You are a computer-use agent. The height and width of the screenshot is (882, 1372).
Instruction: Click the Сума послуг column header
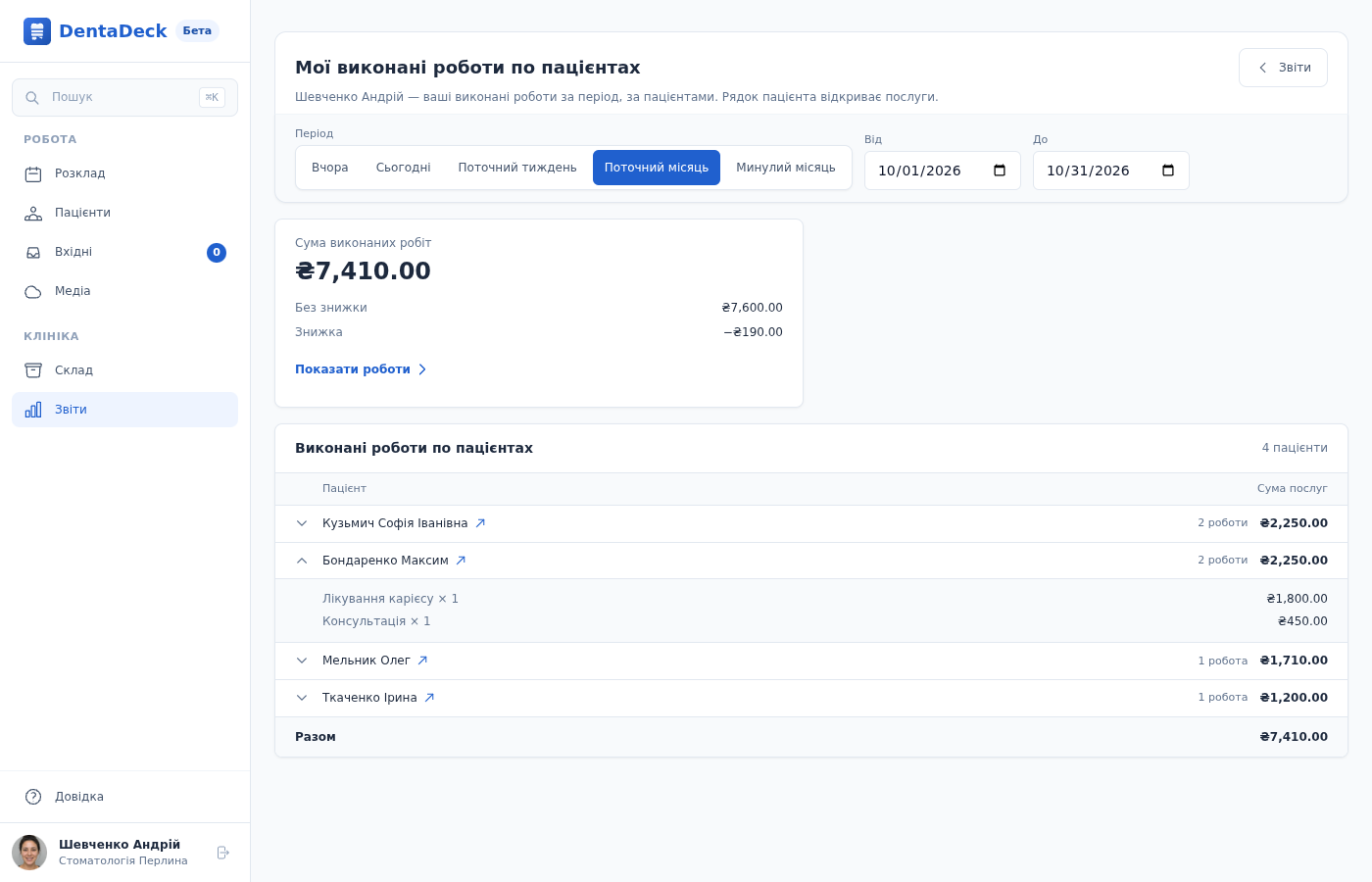click(x=1293, y=488)
